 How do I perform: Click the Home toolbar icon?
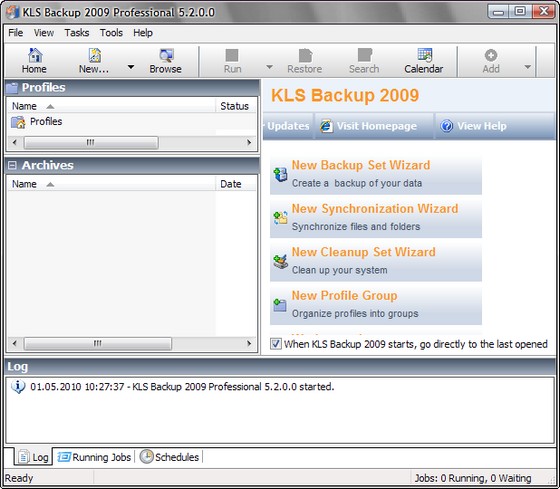click(35, 55)
